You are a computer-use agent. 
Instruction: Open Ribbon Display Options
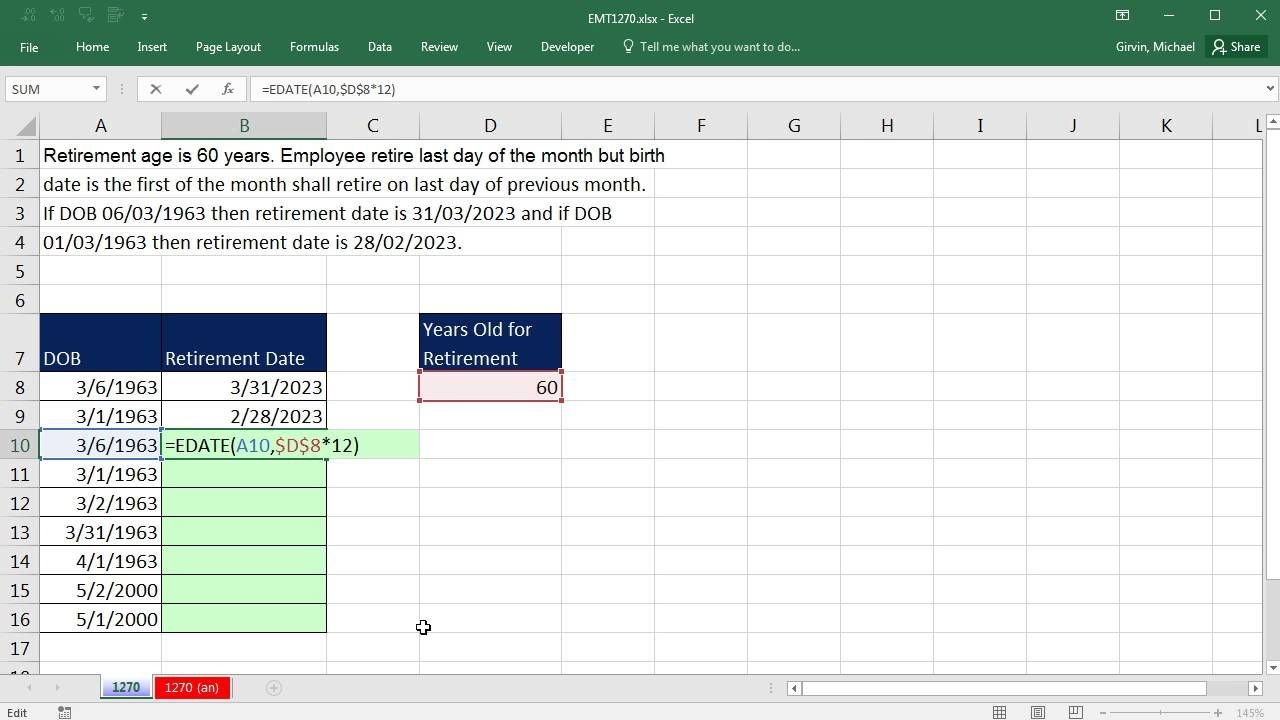click(1123, 15)
